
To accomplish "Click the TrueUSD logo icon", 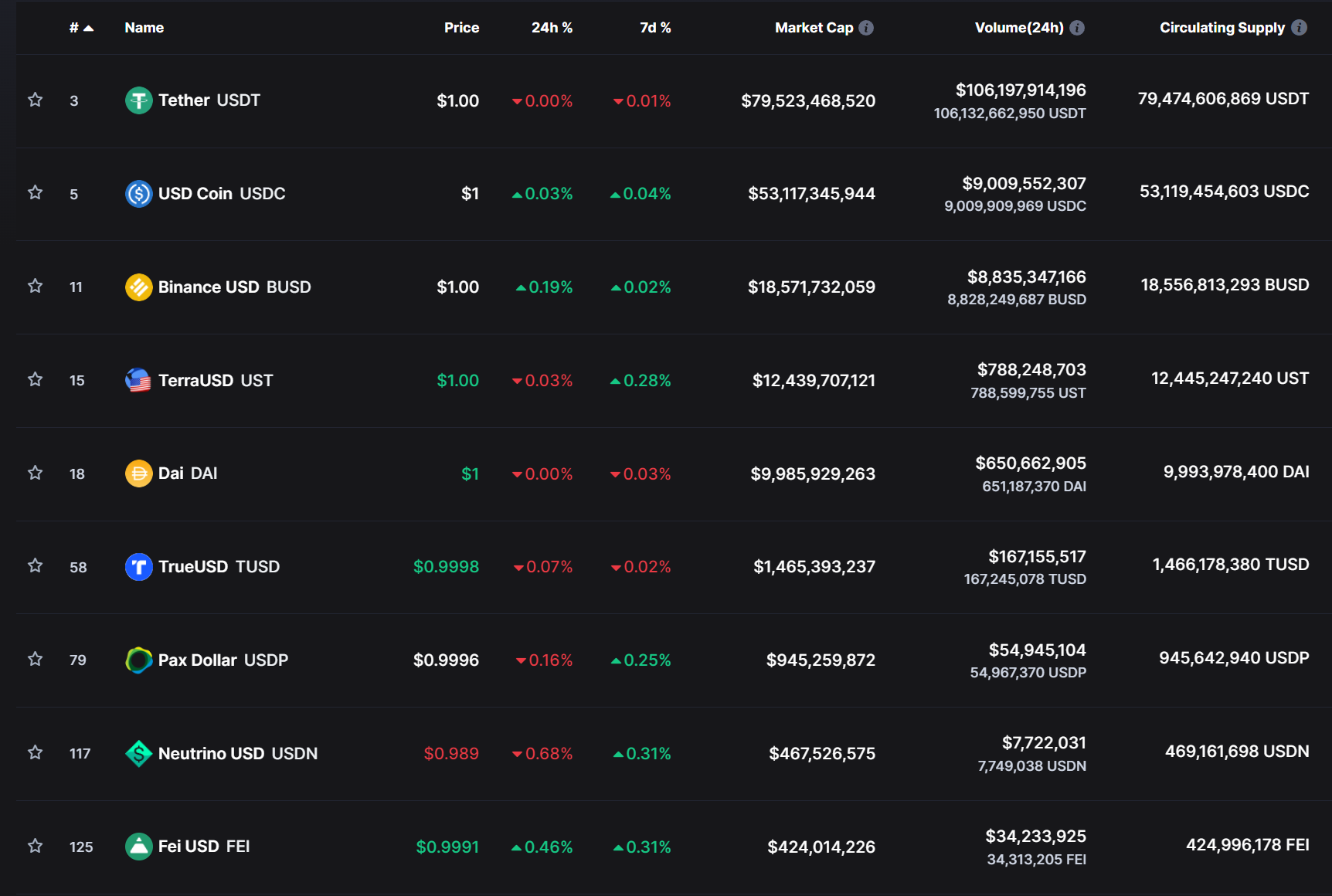I will 138,566.
